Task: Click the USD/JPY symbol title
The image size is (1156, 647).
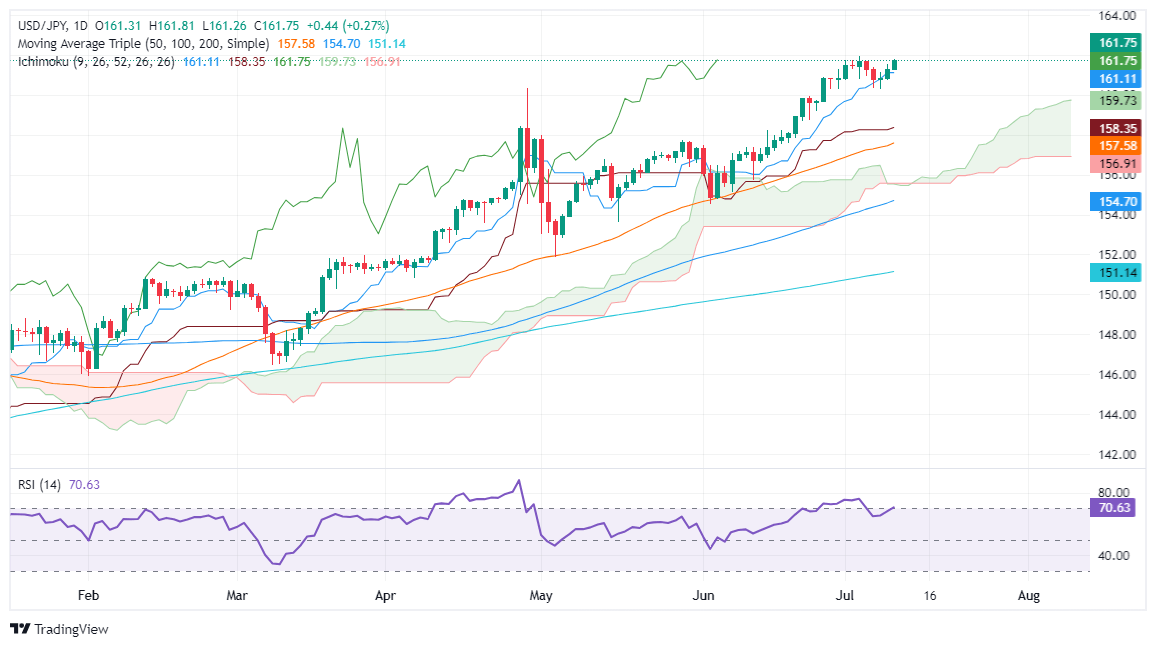Action: 41,26
